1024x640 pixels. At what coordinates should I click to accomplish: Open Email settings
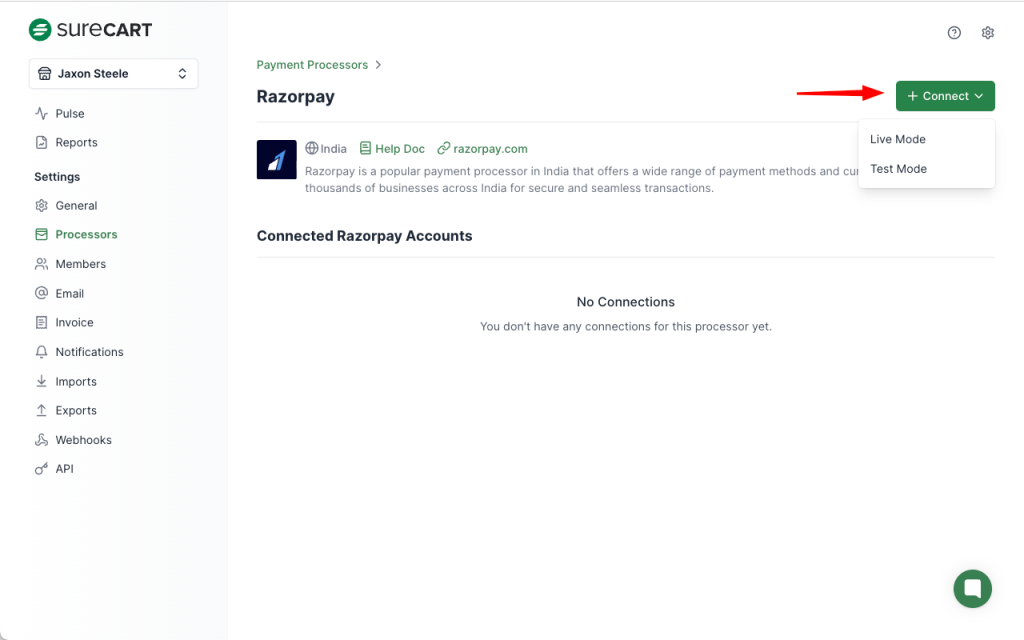point(69,294)
